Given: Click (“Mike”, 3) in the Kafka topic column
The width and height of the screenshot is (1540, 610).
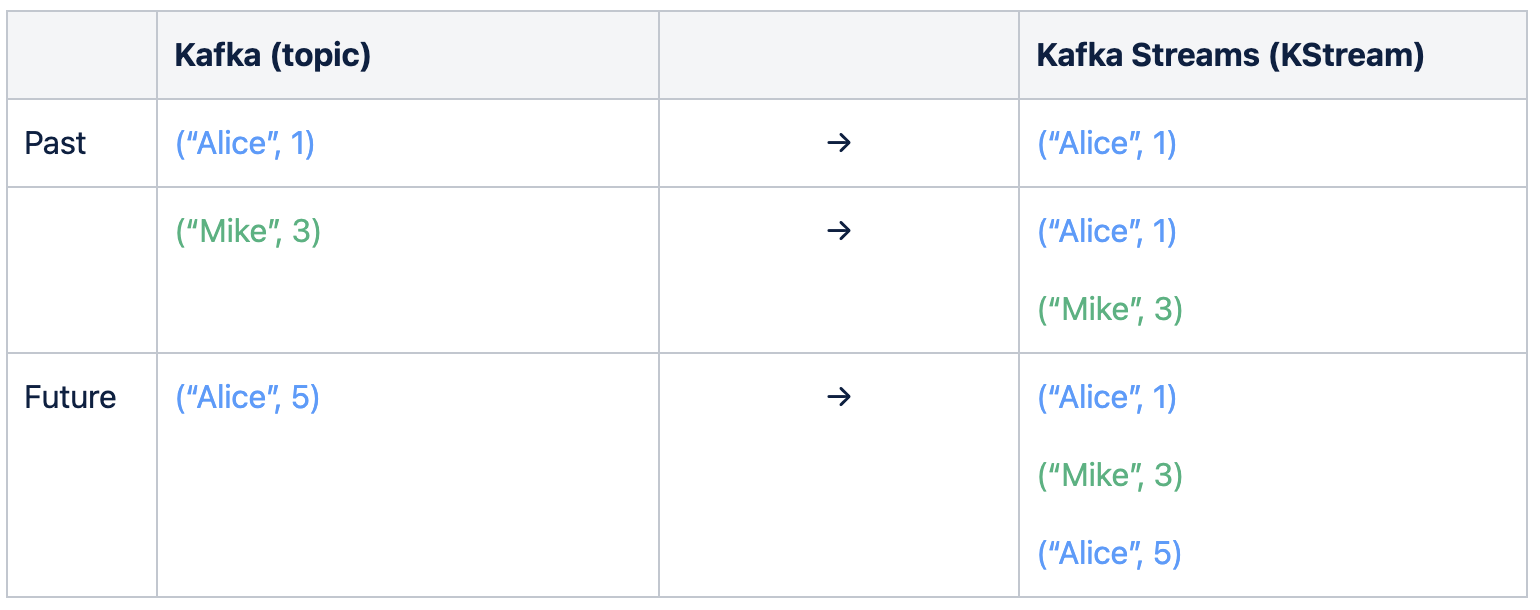Looking at the screenshot, I should (248, 231).
